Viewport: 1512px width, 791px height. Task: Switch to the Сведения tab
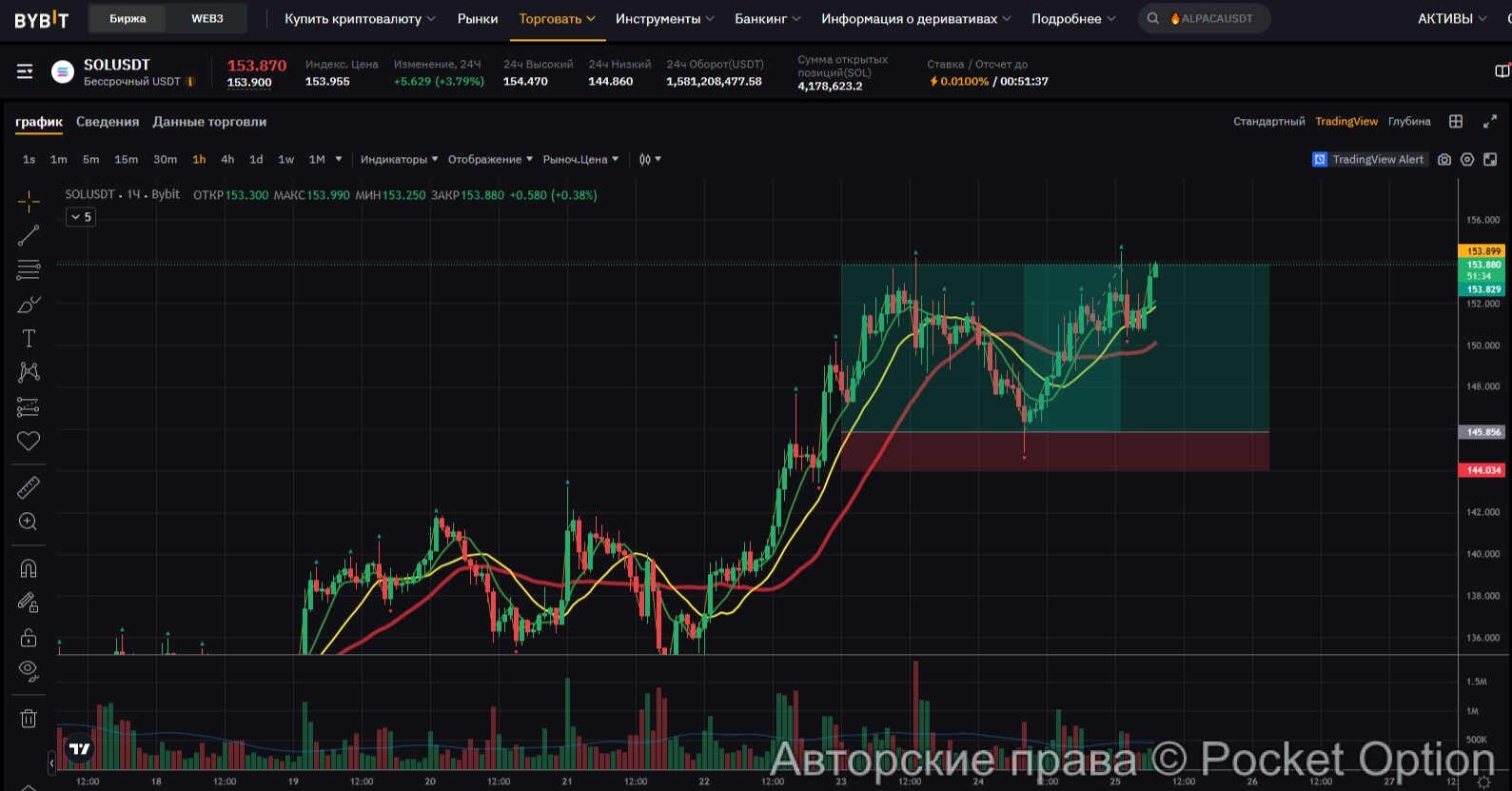point(108,122)
